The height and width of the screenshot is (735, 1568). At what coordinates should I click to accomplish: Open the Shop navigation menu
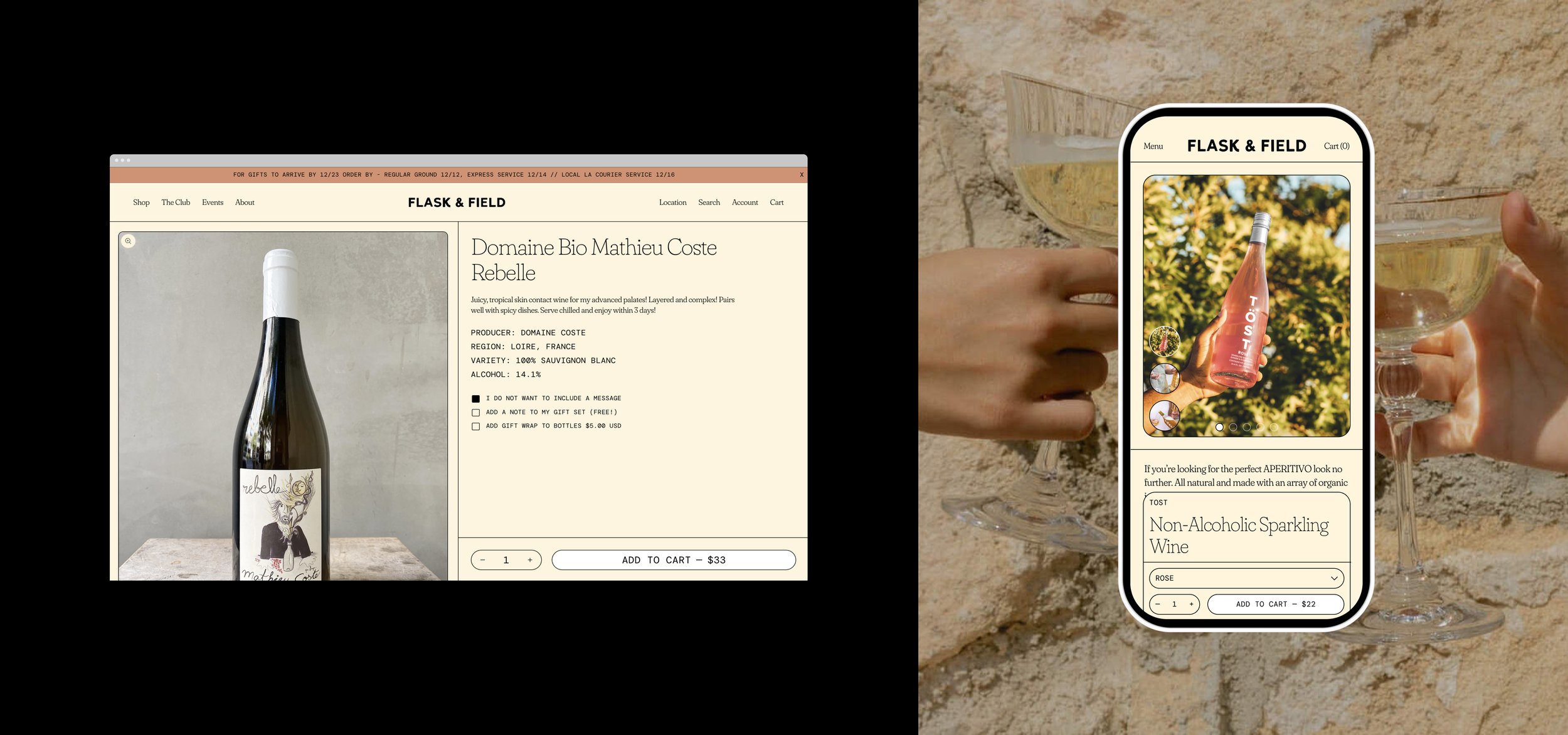click(141, 203)
